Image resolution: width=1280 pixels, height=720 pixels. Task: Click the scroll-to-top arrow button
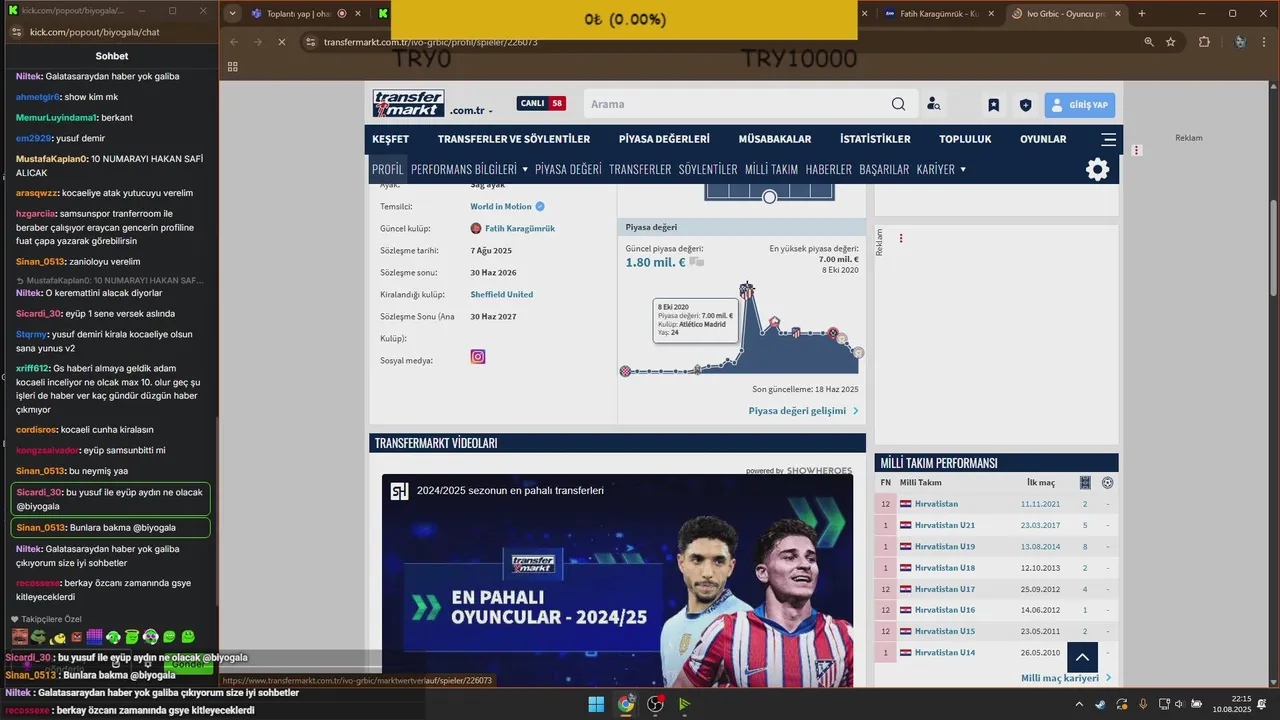coord(1082,657)
